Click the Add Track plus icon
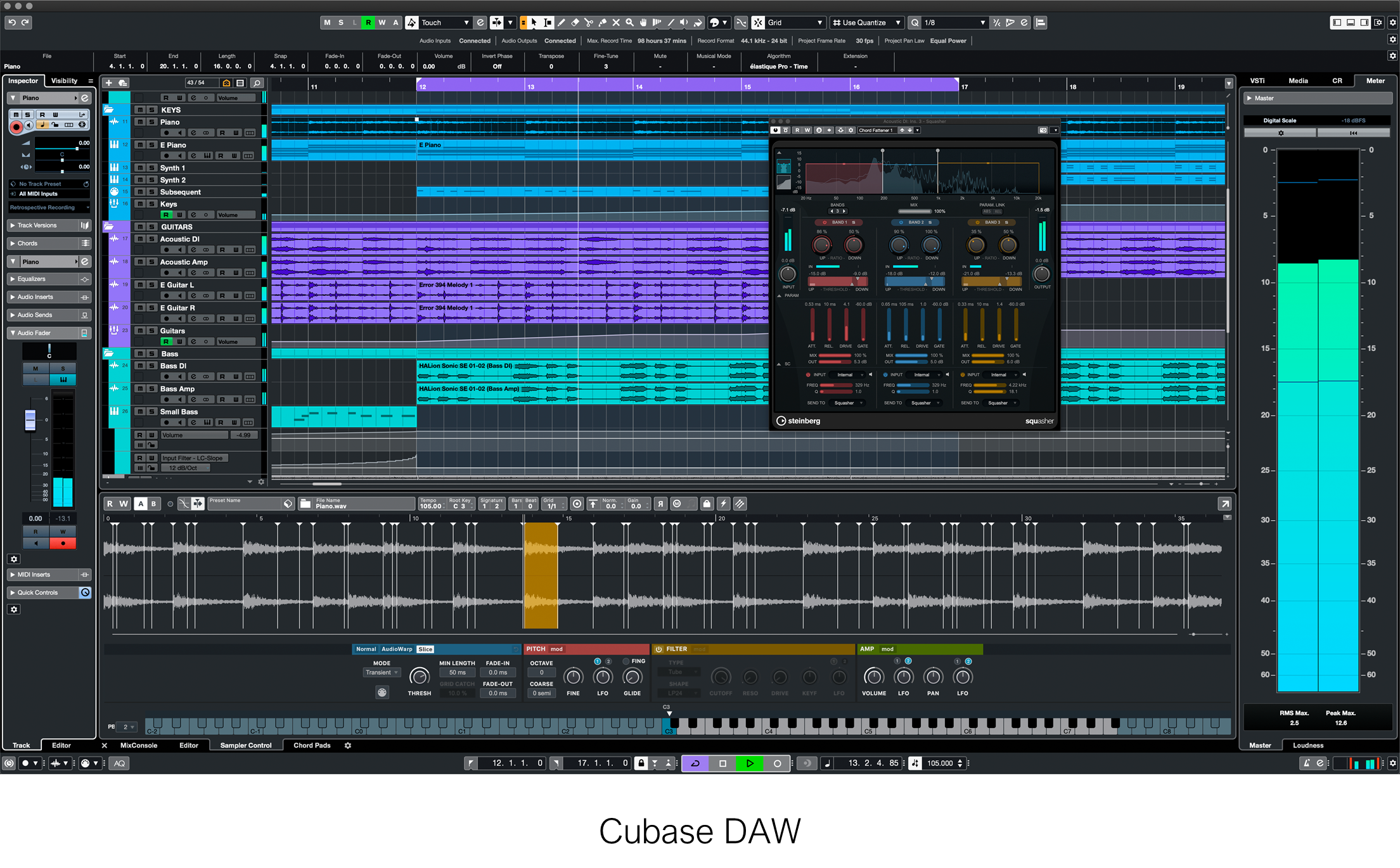 pos(109,83)
